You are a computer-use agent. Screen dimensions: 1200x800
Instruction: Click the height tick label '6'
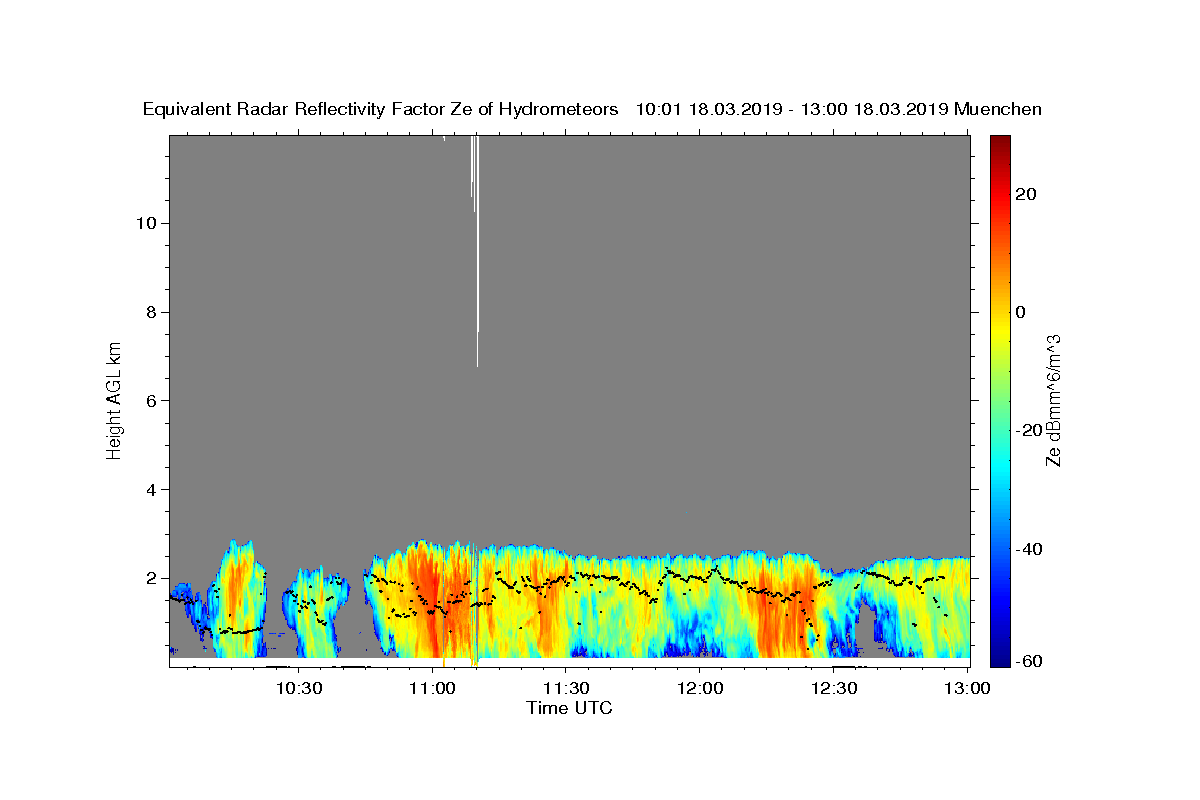pos(149,401)
